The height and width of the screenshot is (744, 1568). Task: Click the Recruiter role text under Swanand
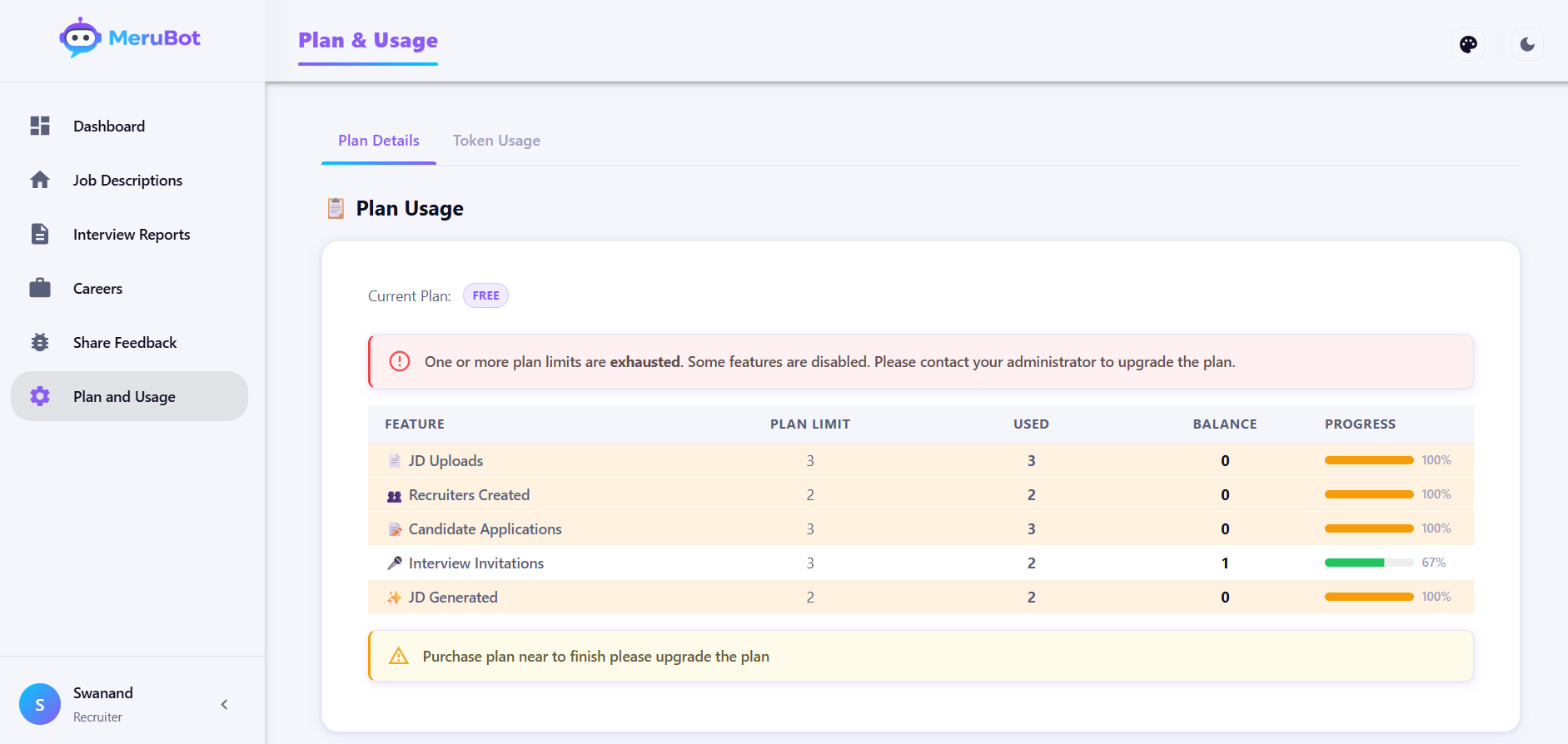tap(97, 717)
